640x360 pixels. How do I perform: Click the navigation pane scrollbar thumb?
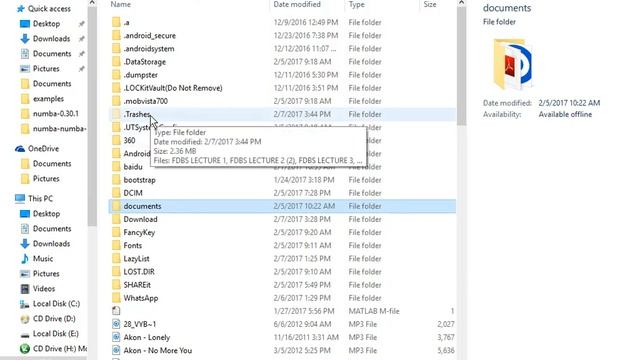pos(92,116)
